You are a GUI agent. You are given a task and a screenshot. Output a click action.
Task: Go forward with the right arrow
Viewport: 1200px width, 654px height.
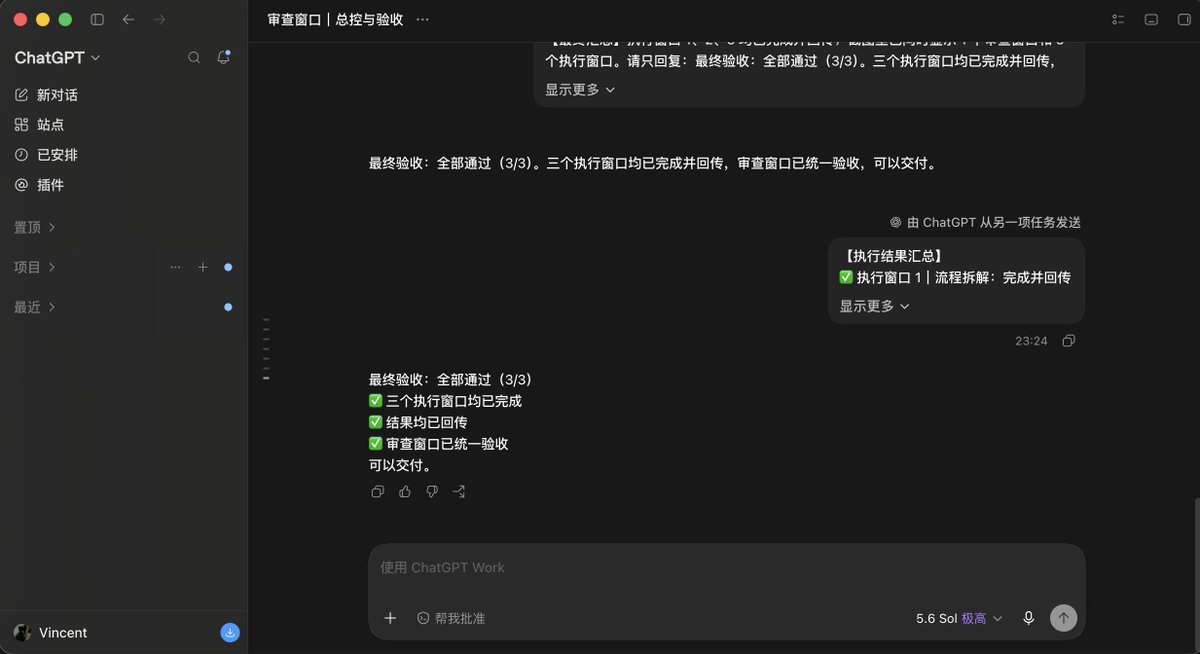[159, 19]
